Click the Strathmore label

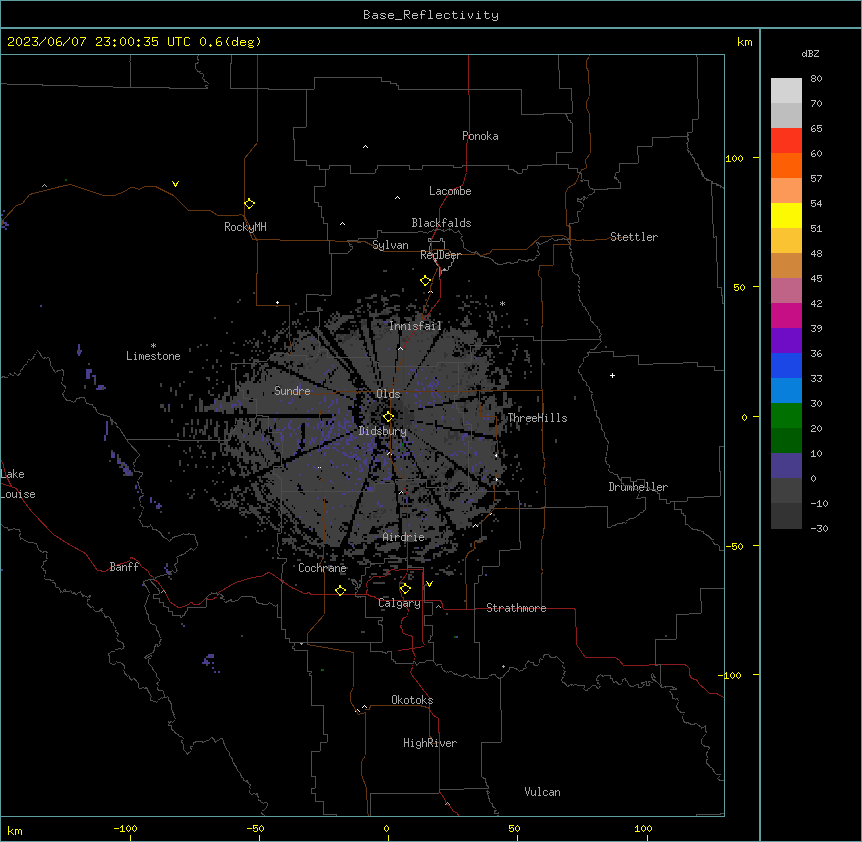pos(516,608)
